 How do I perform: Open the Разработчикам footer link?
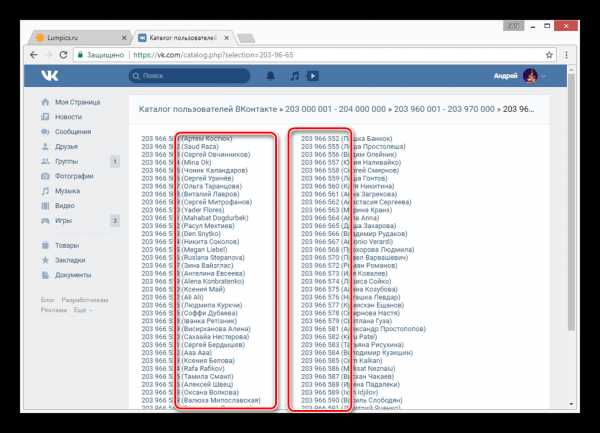tap(85, 300)
